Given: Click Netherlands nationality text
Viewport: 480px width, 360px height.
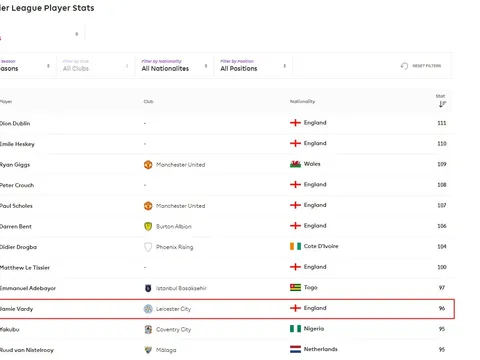Looking at the screenshot, I should [321, 349].
